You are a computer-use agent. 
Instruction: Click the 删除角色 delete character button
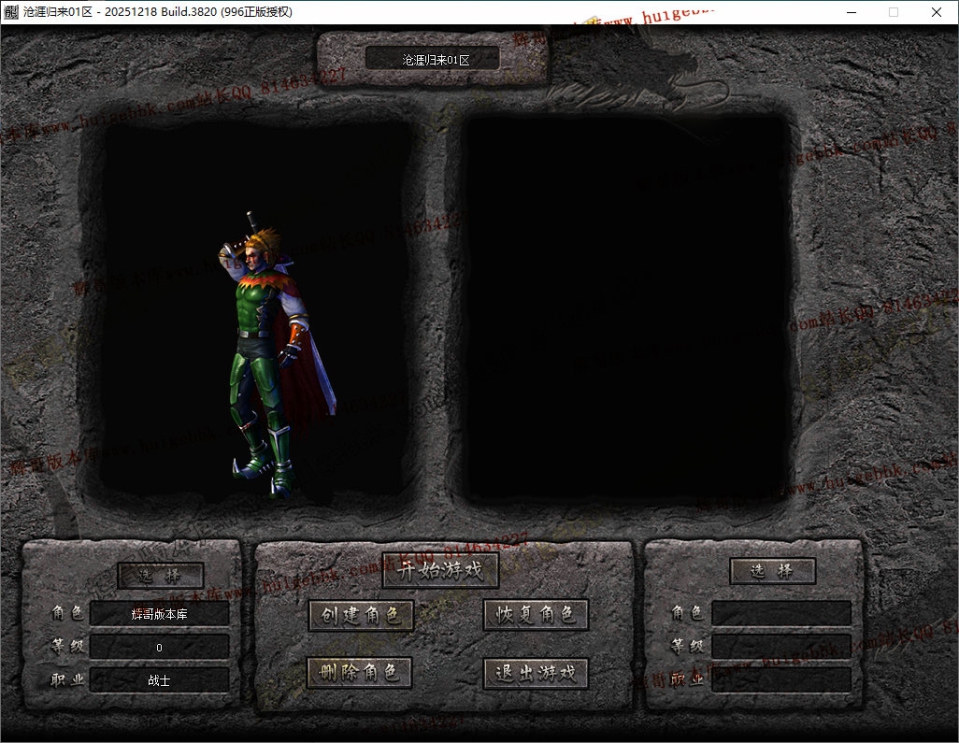click(x=359, y=673)
